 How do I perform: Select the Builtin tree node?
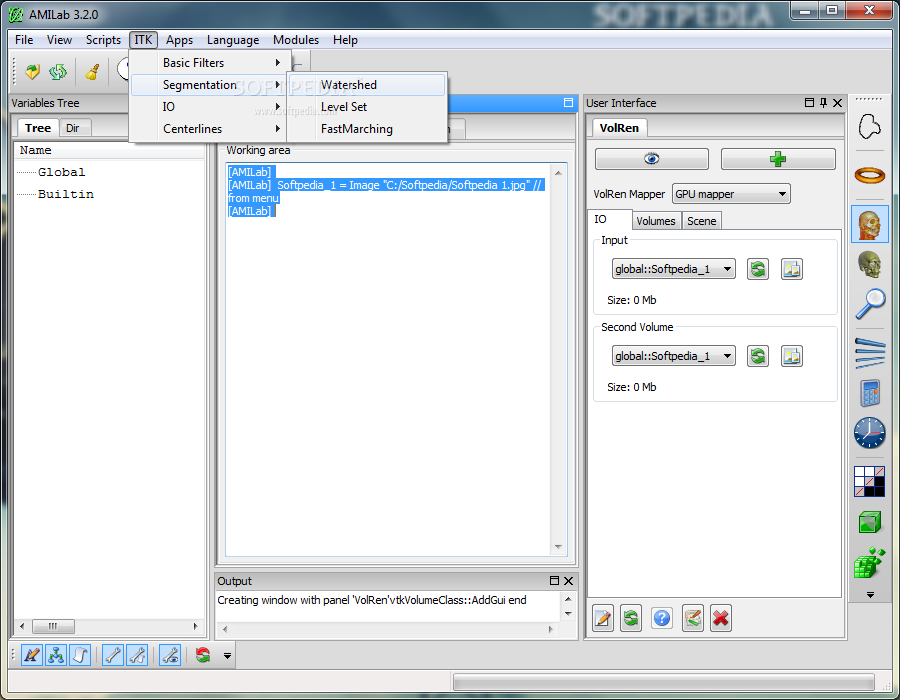pyautogui.click(x=65, y=194)
